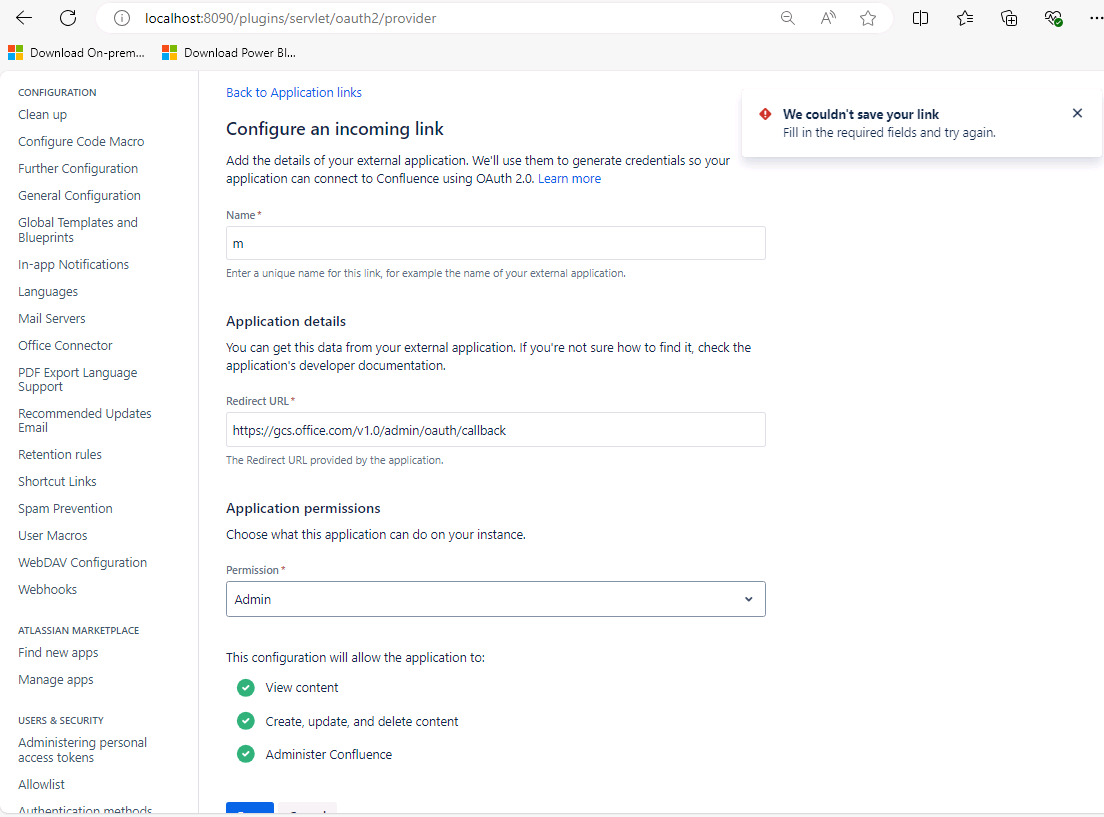Click the Create, update, delete content check icon
This screenshot has width=1104, height=817.
tap(246, 721)
